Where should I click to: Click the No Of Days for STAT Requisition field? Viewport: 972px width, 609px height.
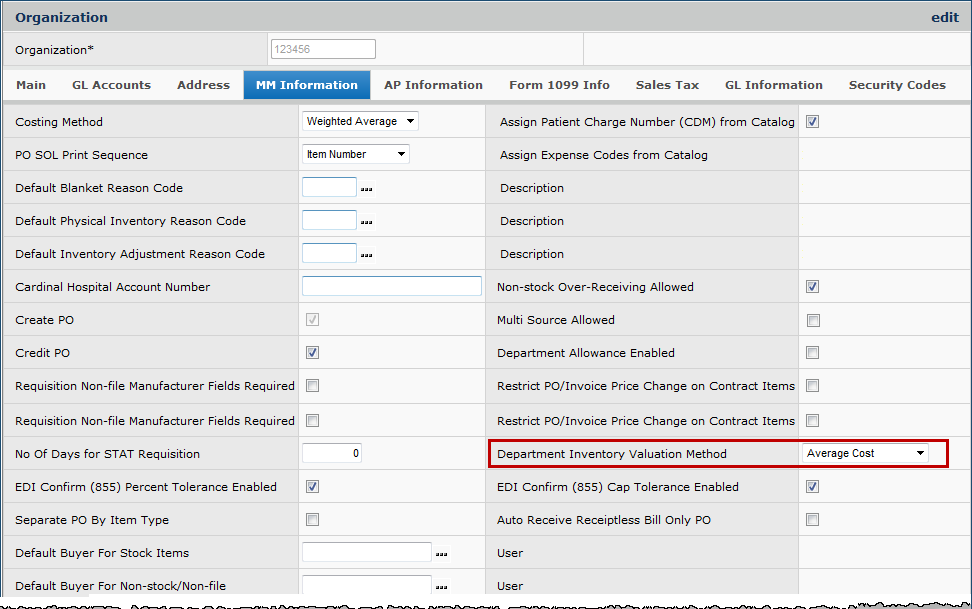click(332, 454)
